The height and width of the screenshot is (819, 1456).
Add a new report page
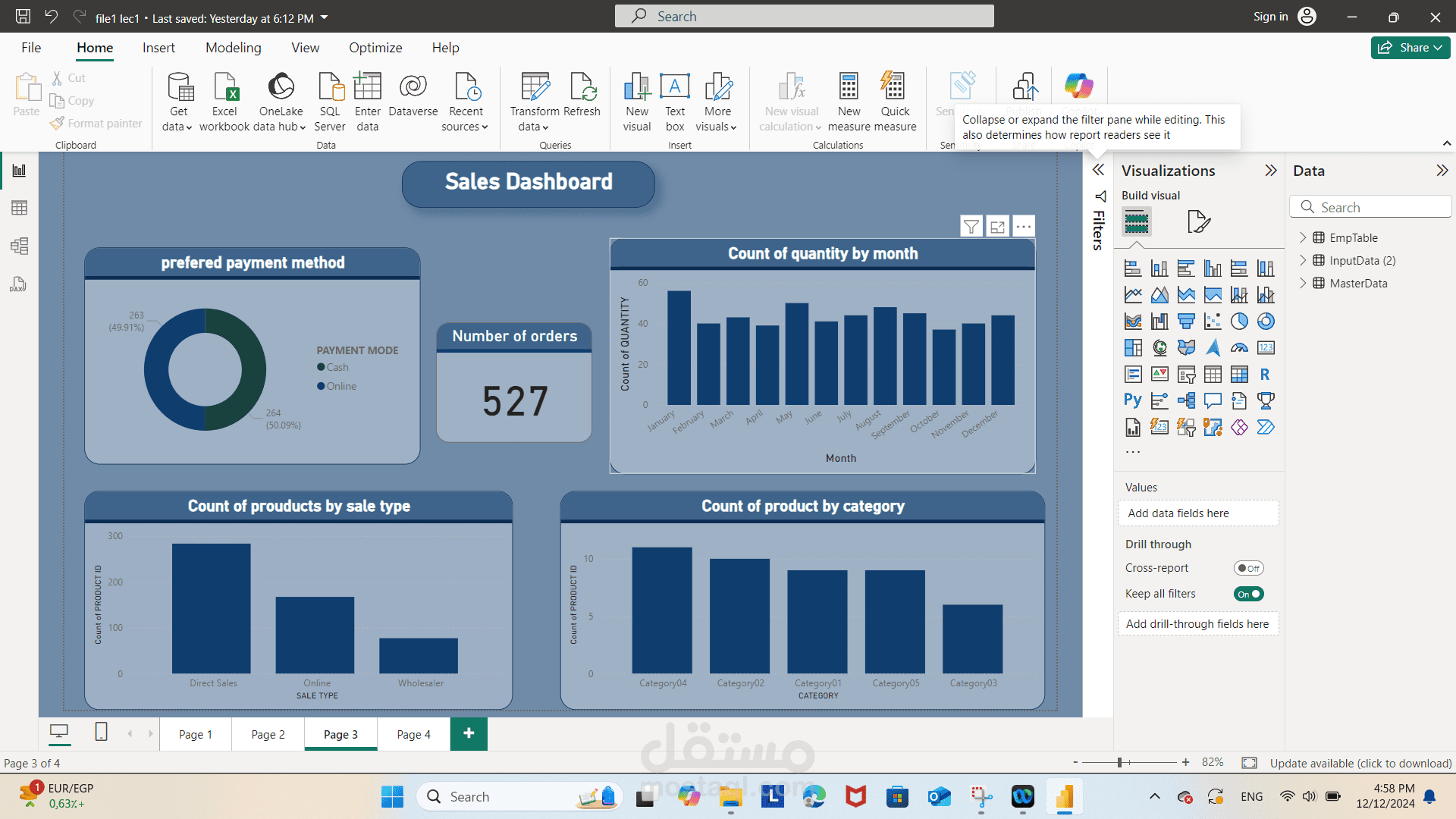[469, 733]
